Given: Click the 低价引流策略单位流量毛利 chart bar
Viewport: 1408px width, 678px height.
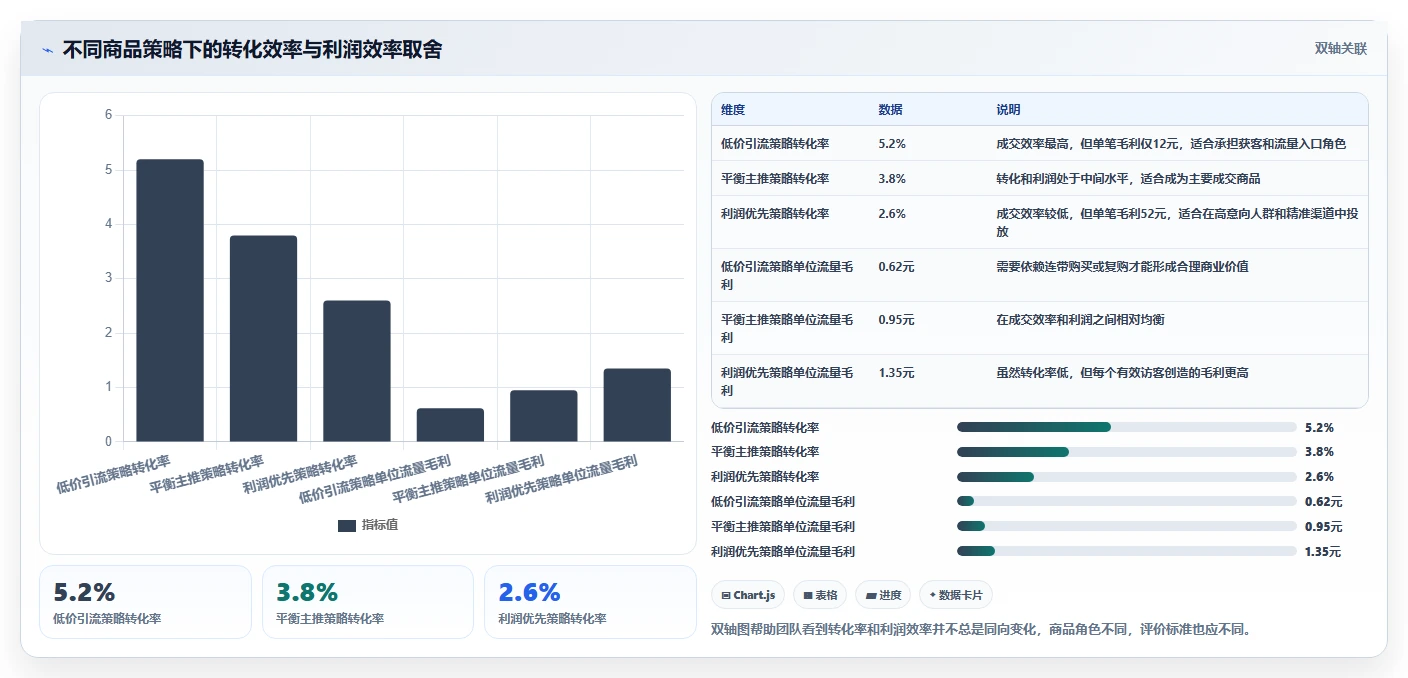Looking at the screenshot, I should point(450,424).
